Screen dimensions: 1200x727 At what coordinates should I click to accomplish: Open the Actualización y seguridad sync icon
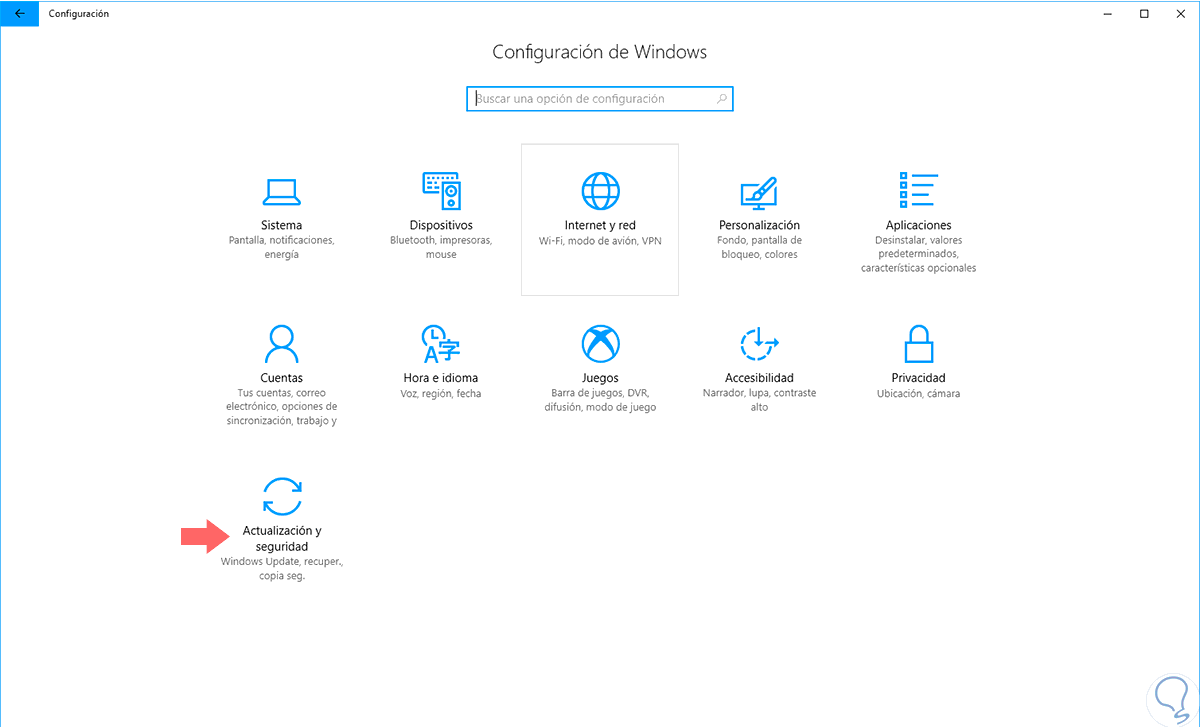[x=281, y=496]
